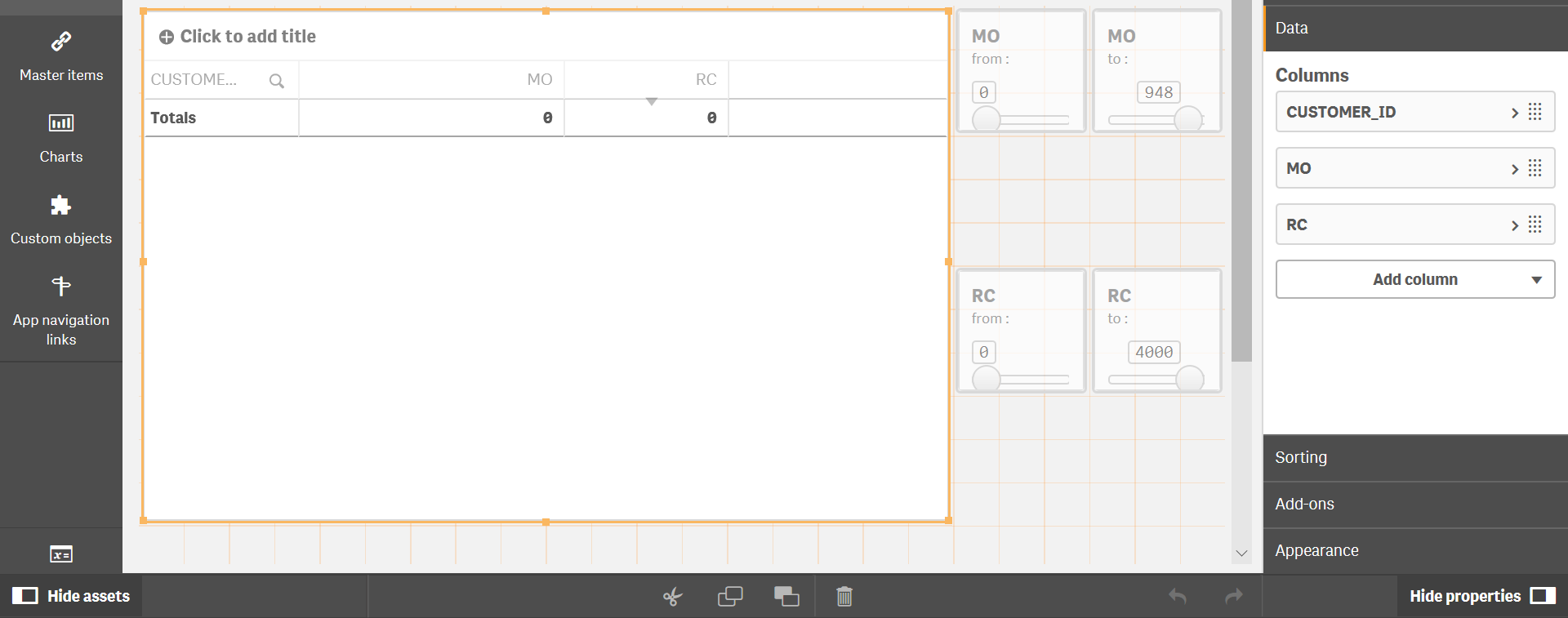1568x618 pixels.
Task: Click the RC to value field 4000
Action: click(1154, 352)
